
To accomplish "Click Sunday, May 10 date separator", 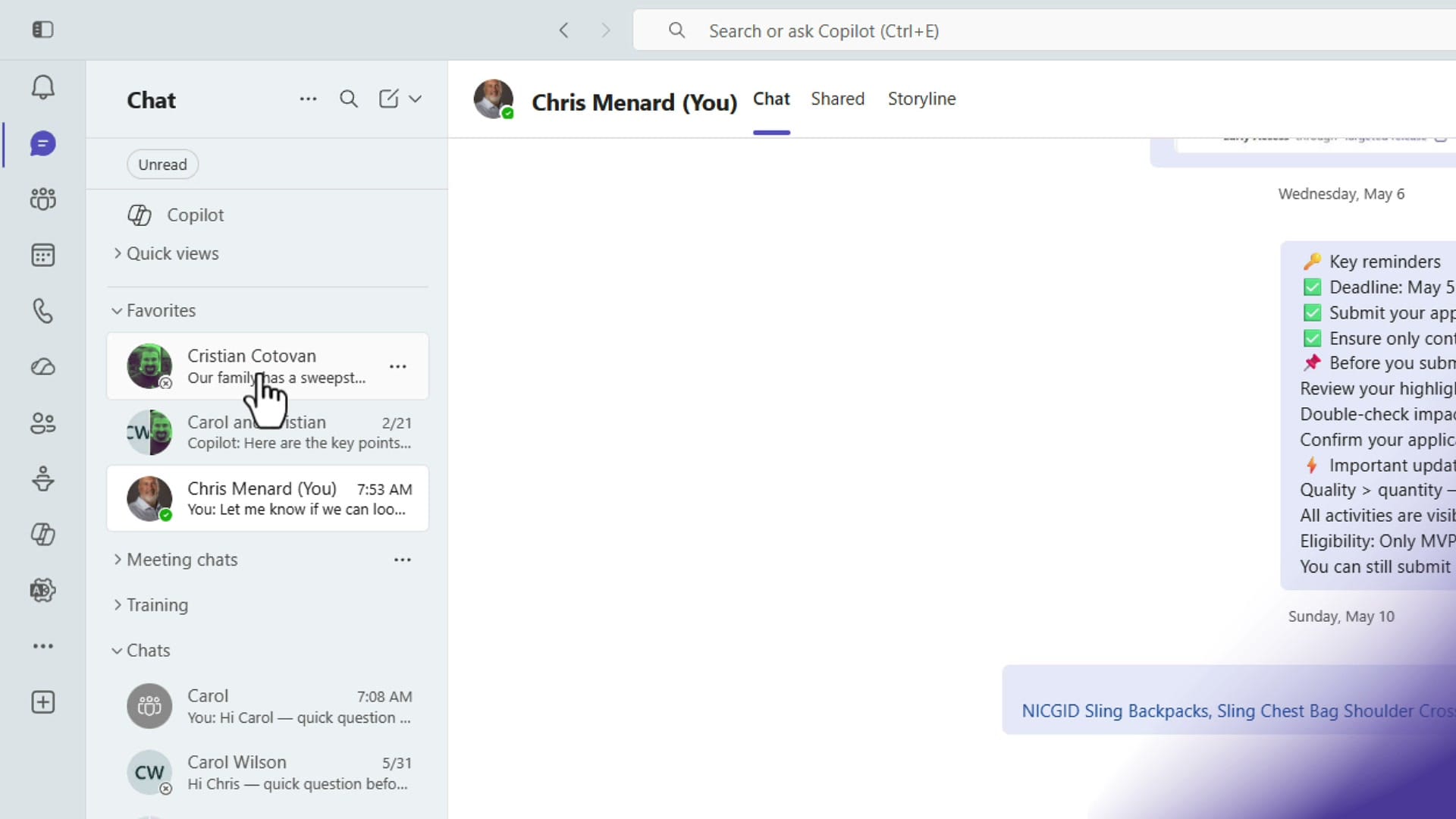I will (x=1341, y=617).
